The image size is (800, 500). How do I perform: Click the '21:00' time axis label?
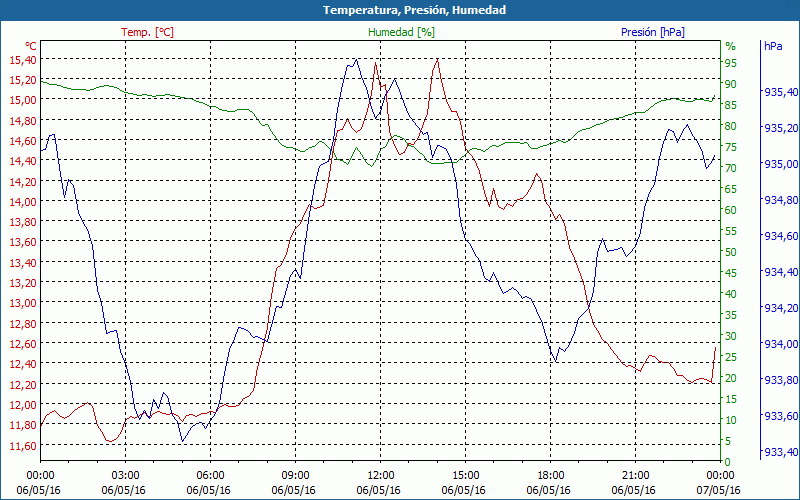(636, 476)
